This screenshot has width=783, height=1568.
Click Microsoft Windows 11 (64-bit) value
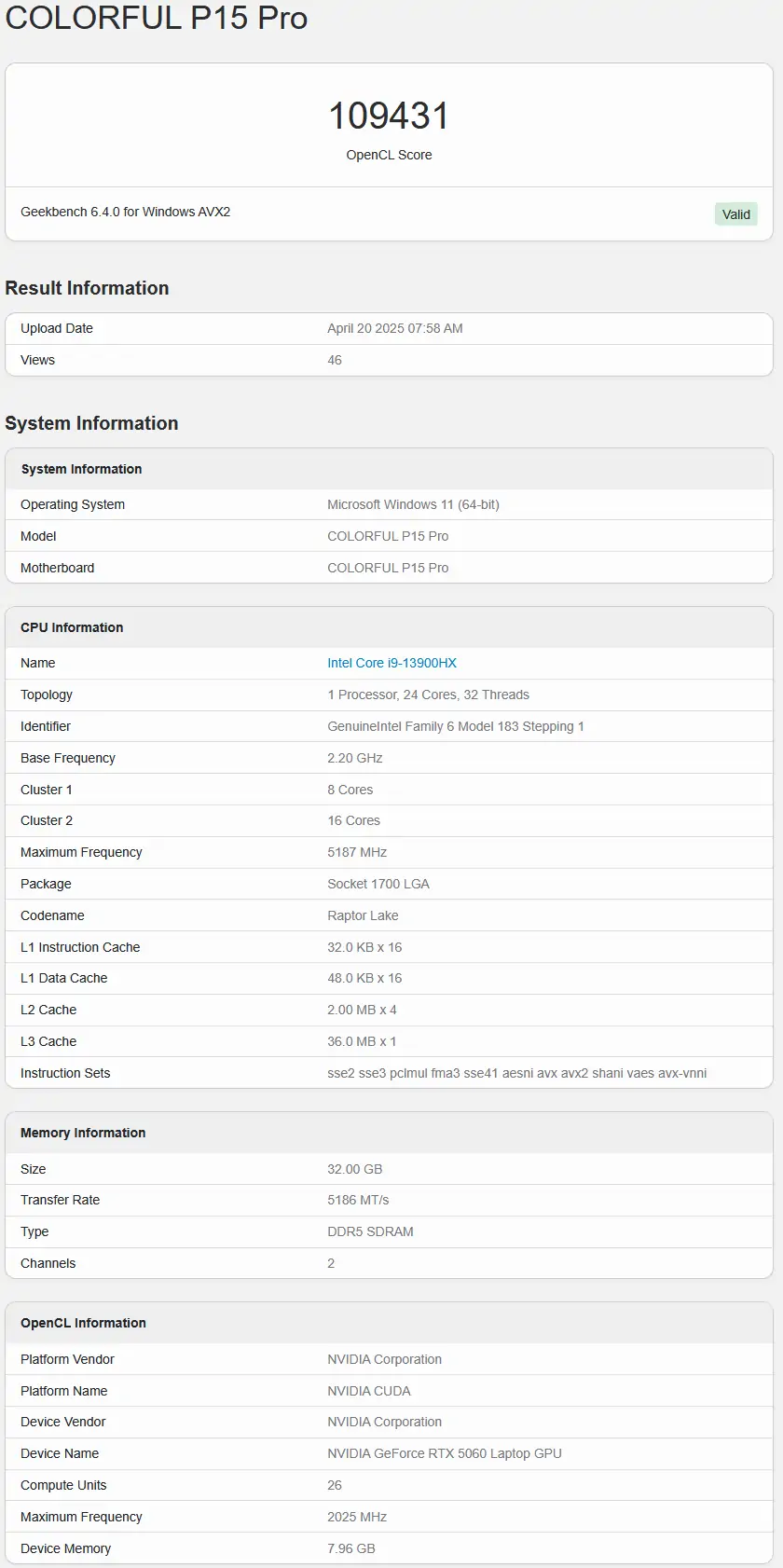(x=413, y=504)
